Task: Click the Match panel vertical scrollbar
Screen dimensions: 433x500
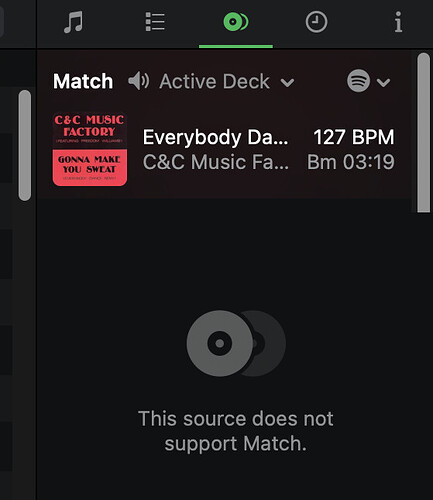Action: tap(424, 132)
